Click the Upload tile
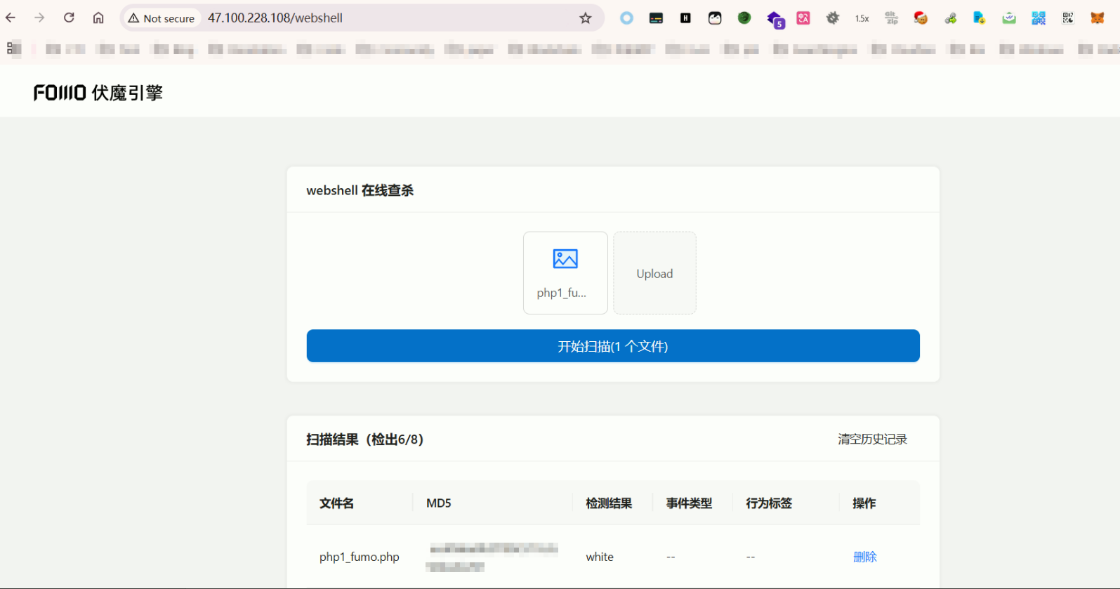Image resolution: width=1120 pixels, height=589 pixels. tap(655, 273)
